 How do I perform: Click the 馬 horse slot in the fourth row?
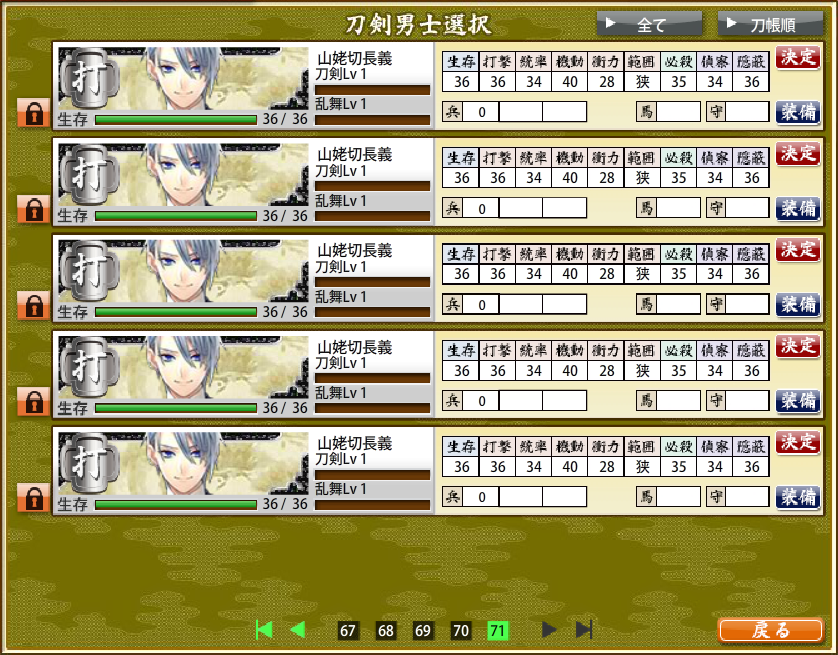669,401
